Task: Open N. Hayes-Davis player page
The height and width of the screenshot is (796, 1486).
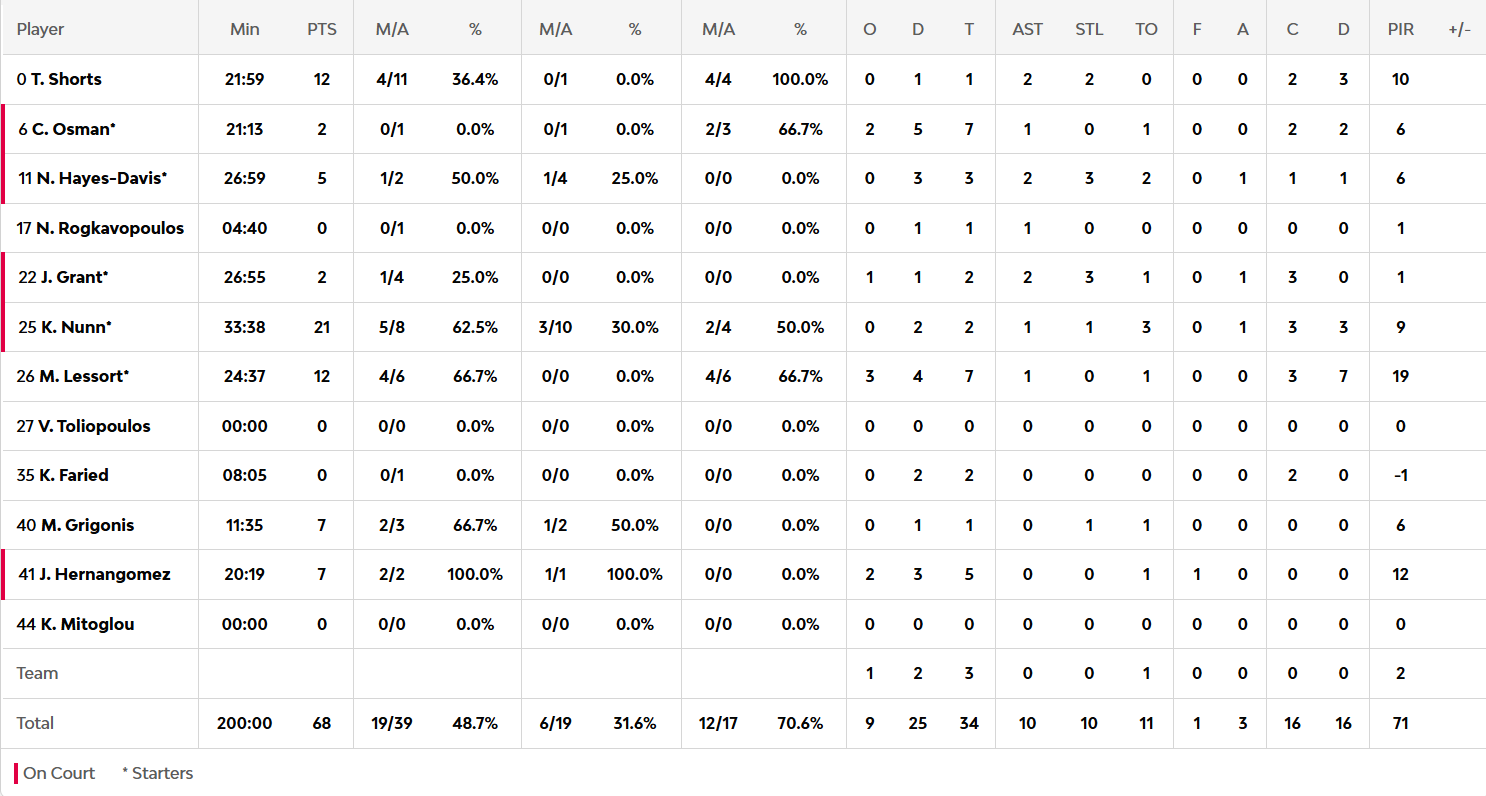Action: [100, 178]
